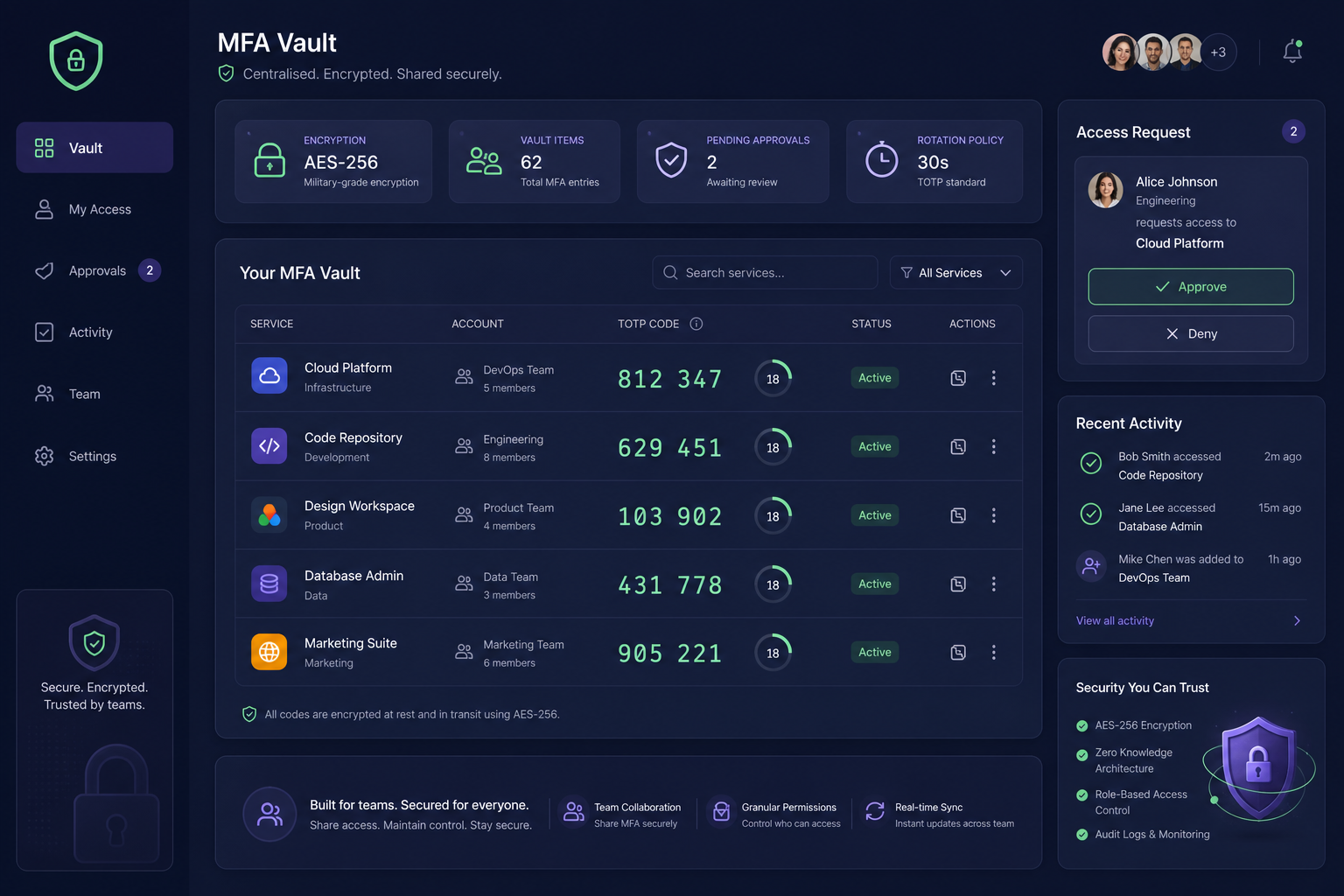1344x896 pixels.
Task: Click the Database Admin database icon
Action: click(x=269, y=584)
